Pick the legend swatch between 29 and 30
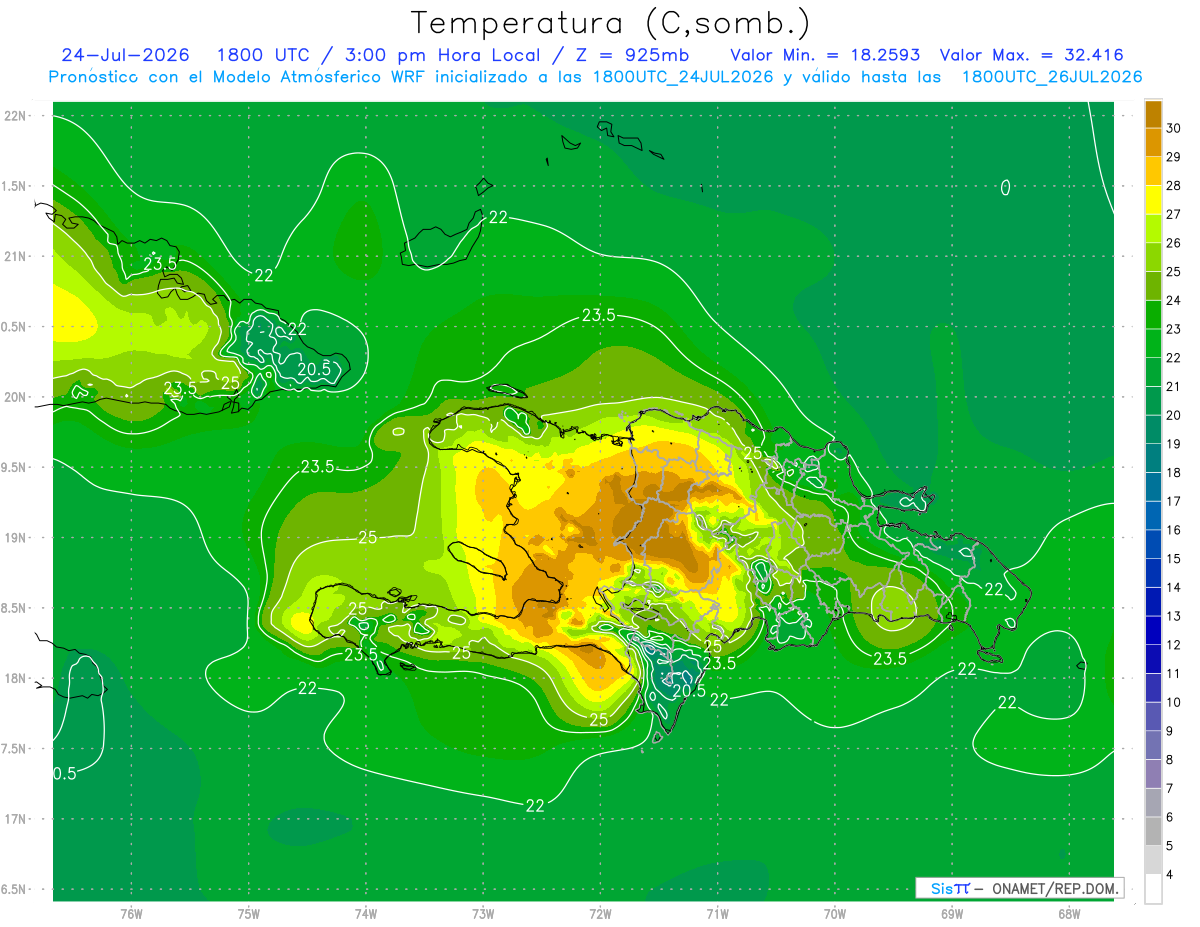 click(1153, 142)
